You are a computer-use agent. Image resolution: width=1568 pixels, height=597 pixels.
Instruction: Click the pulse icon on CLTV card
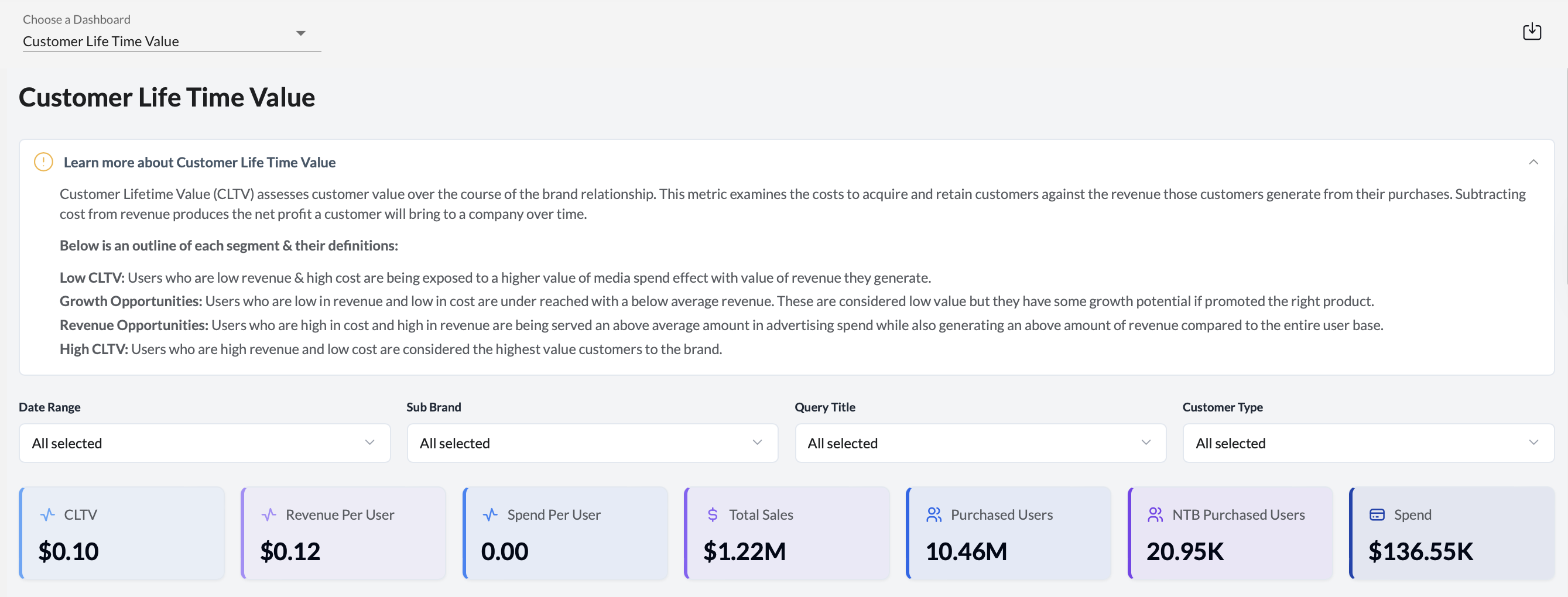tap(47, 515)
